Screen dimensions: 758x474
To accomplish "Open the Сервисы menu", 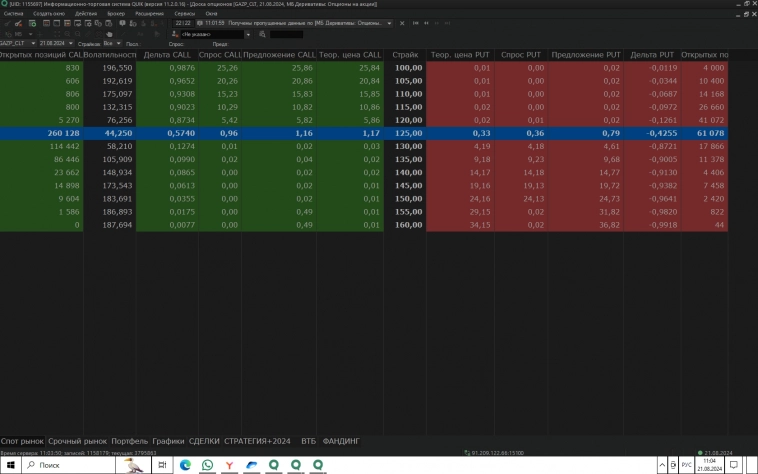I will (x=184, y=14).
